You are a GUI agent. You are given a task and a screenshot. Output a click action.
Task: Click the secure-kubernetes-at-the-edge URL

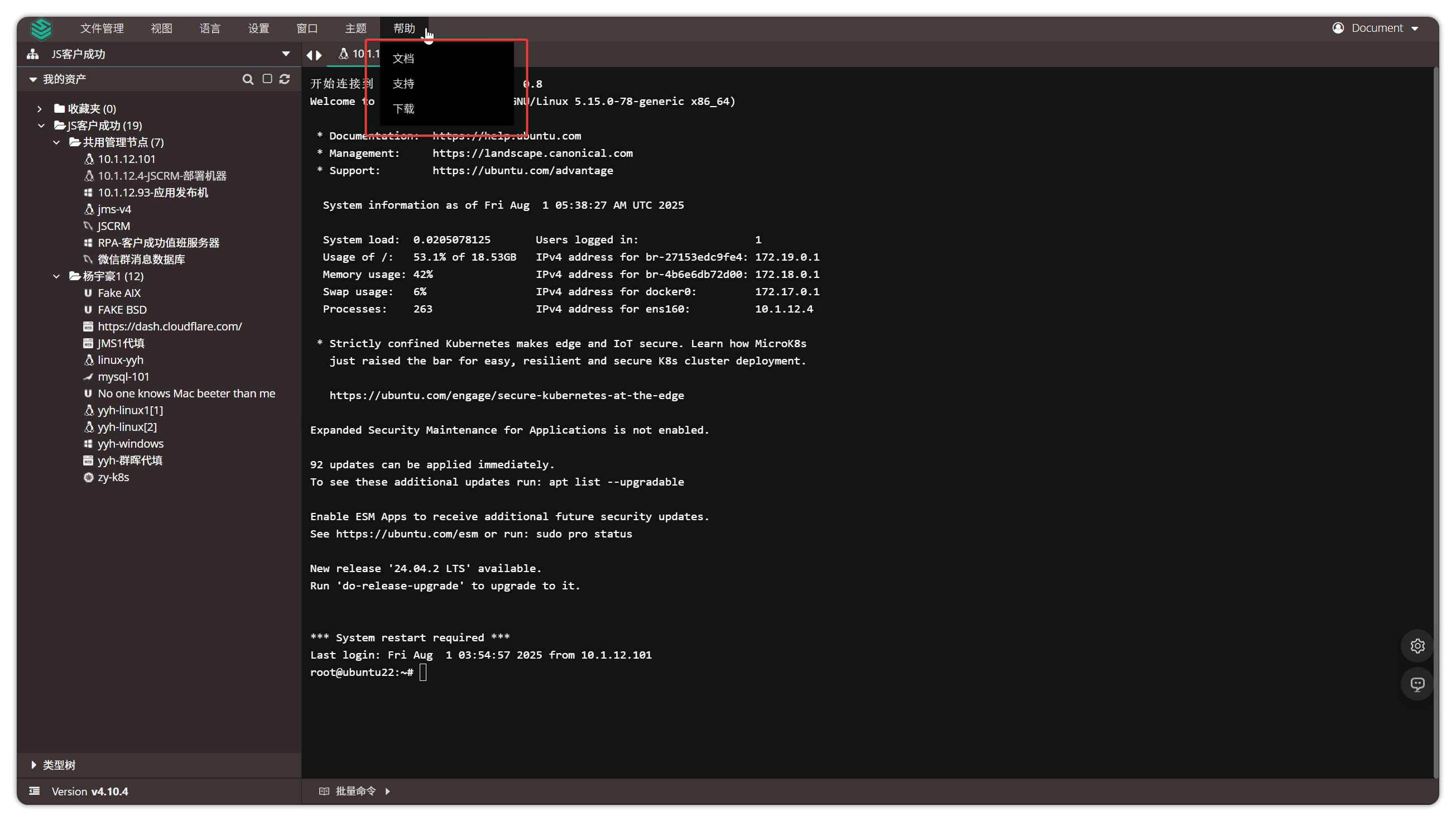[506, 395]
